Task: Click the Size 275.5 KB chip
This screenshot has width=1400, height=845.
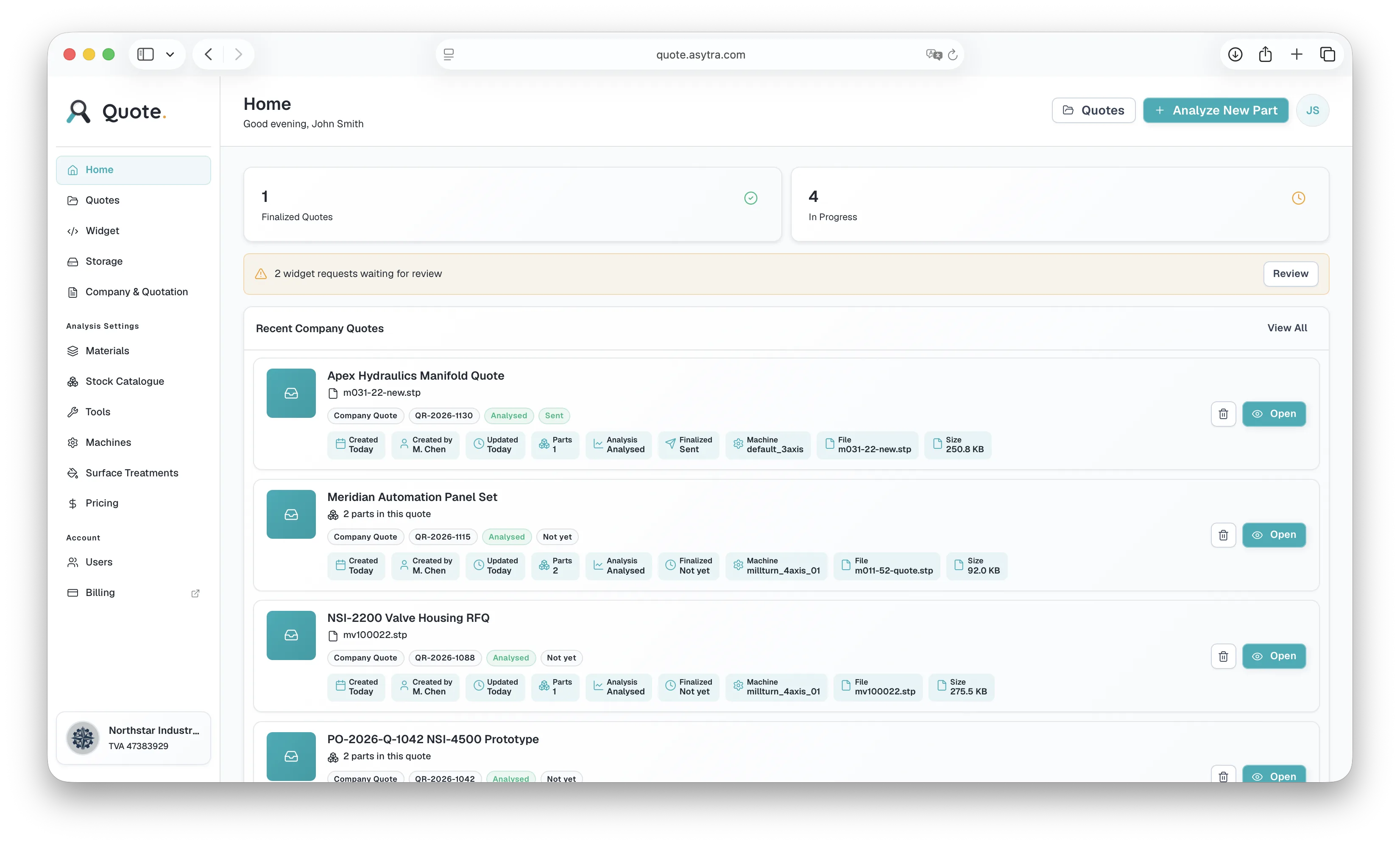Action: tap(961, 687)
